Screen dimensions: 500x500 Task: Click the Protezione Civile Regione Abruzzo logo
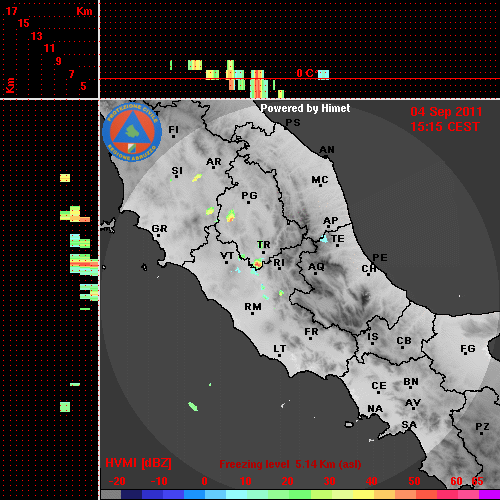[132, 132]
